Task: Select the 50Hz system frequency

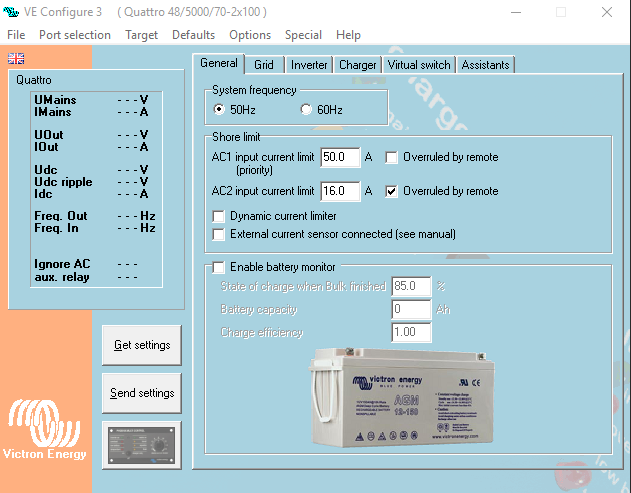Action: point(220,109)
